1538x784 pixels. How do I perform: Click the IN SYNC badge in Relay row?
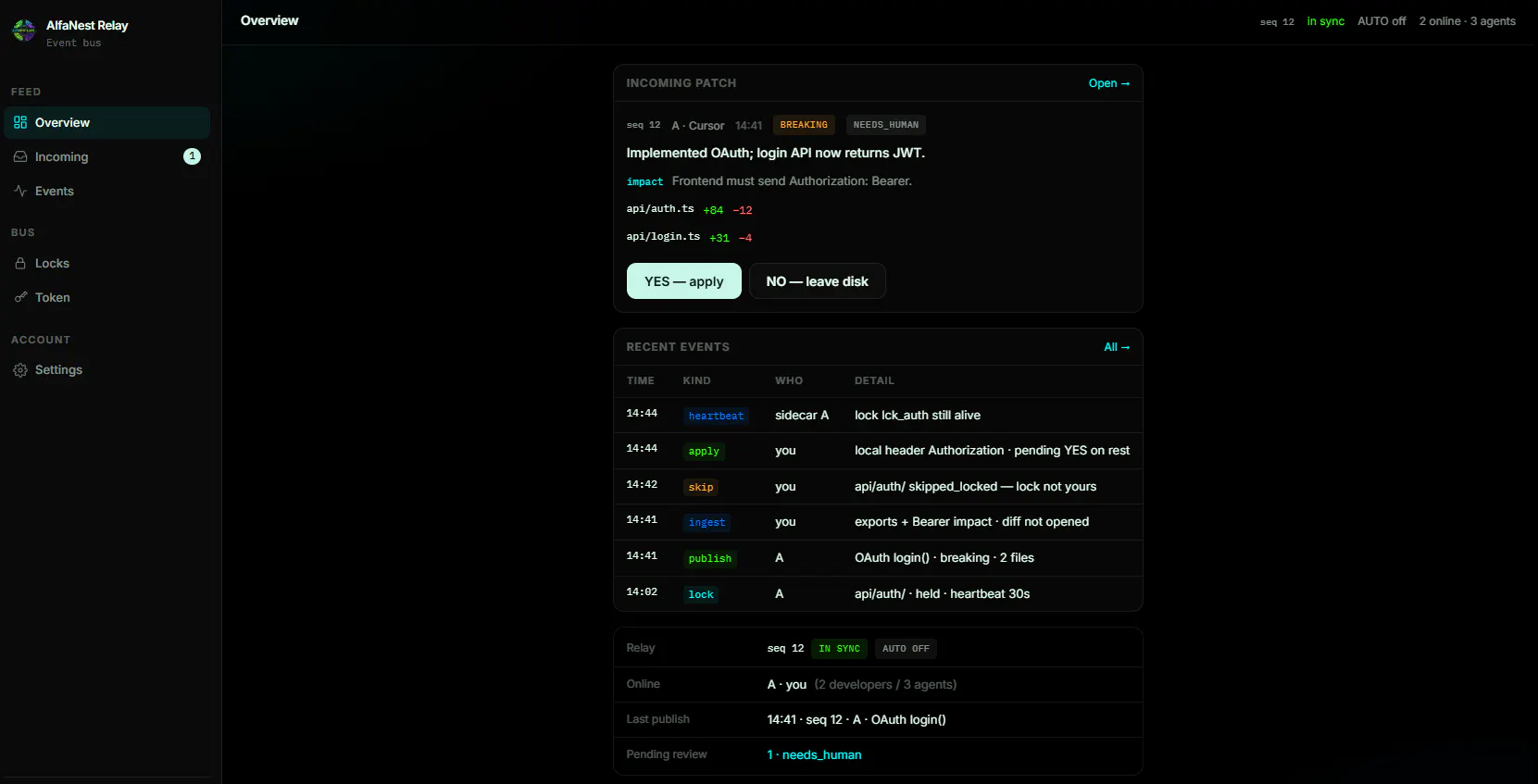(839, 649)
